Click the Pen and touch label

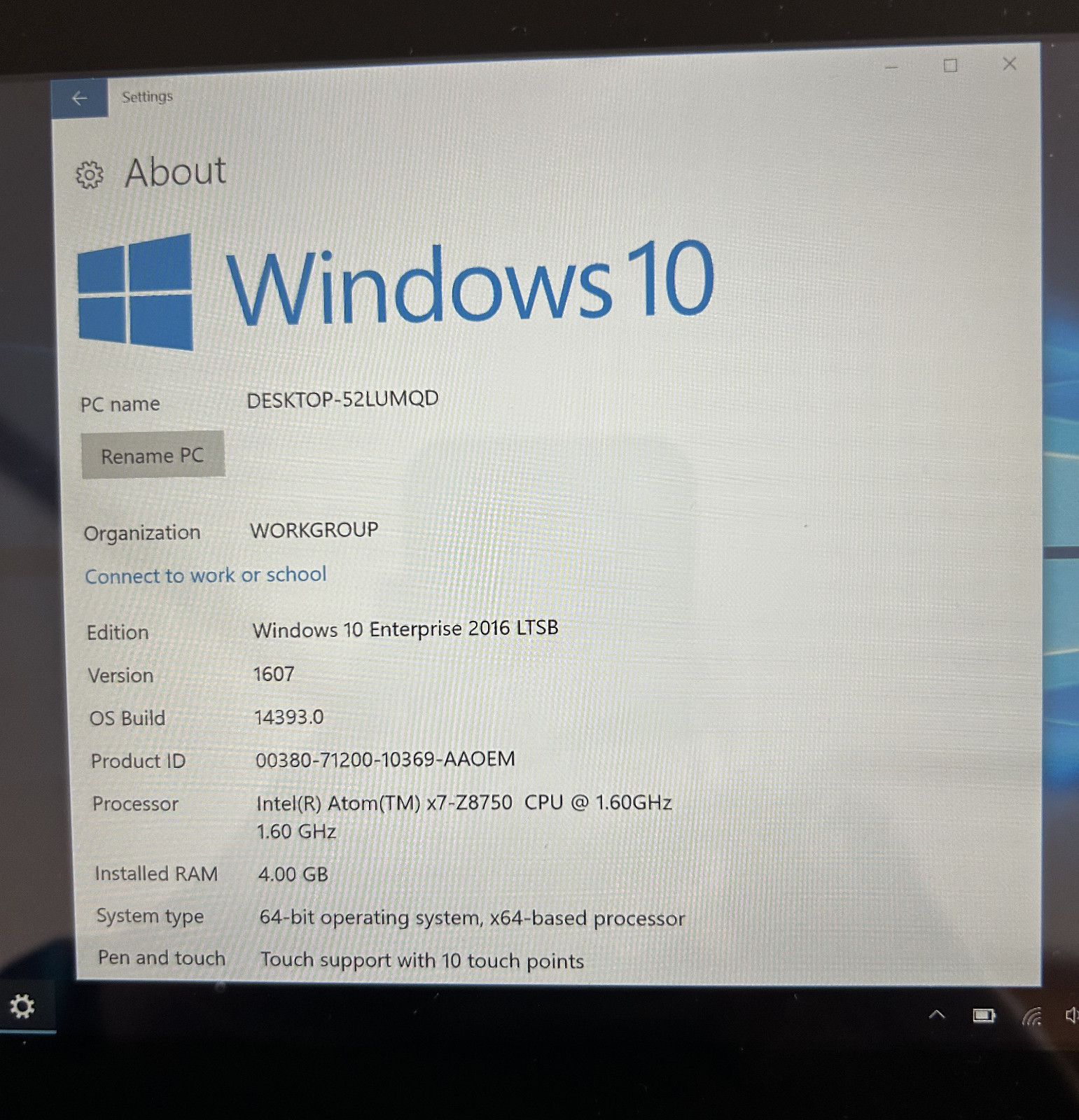[162, 958]
